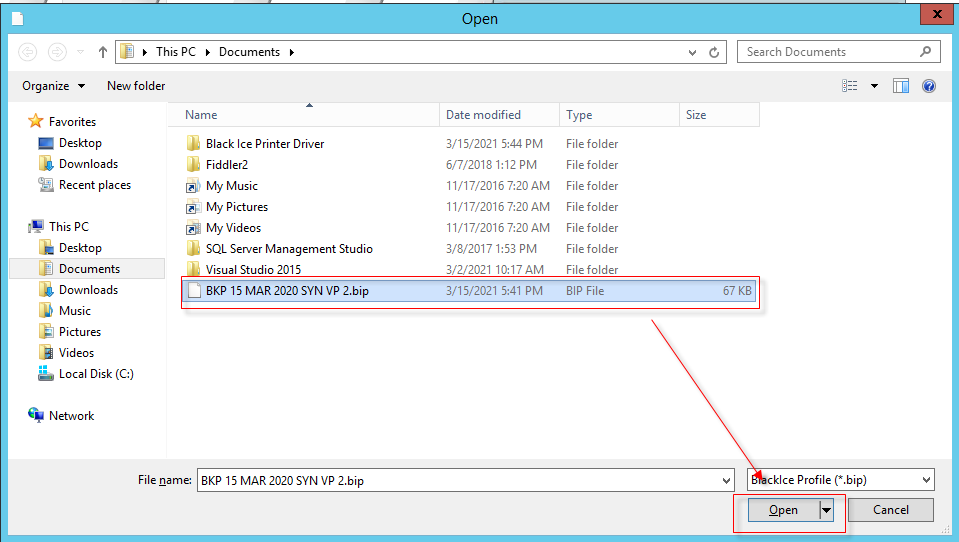Open Local Disk (C:) in the sidebar
The image size is (959, 542).
[96, 374]
